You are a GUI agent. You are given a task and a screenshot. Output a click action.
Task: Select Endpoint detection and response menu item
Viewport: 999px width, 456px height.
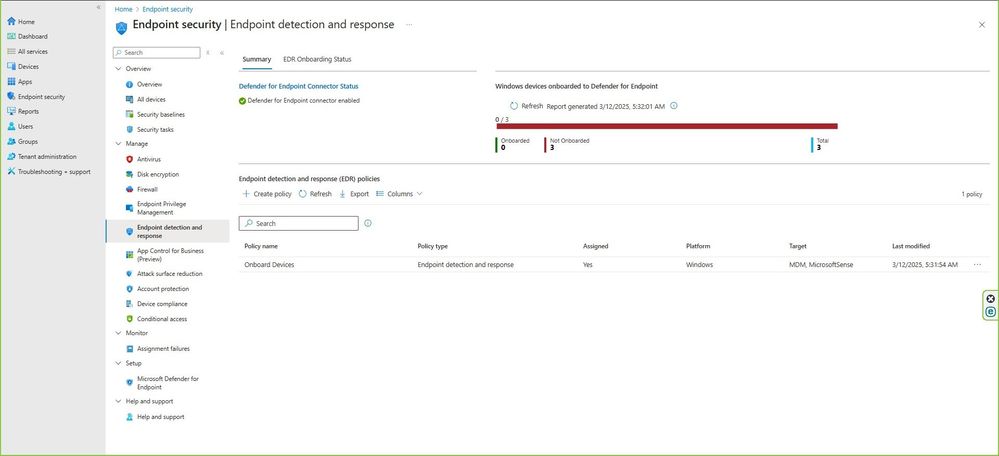point(167,231)
